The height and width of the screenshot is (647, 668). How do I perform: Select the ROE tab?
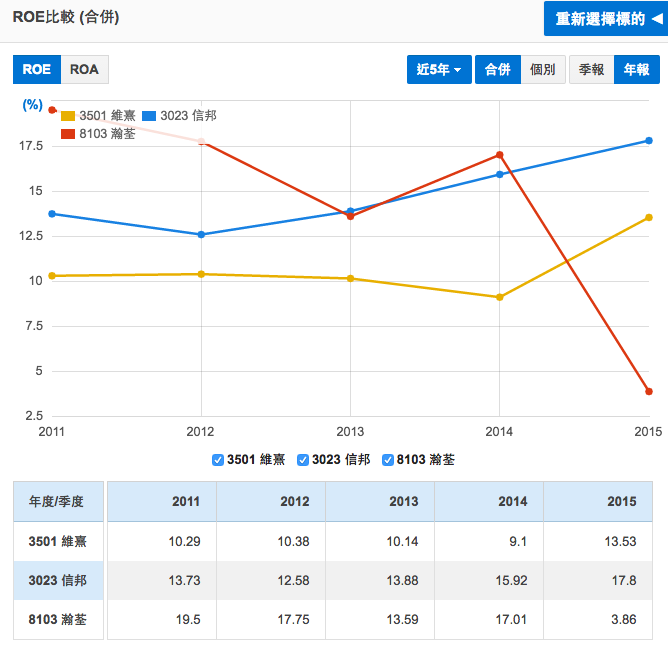click(36, 70)
